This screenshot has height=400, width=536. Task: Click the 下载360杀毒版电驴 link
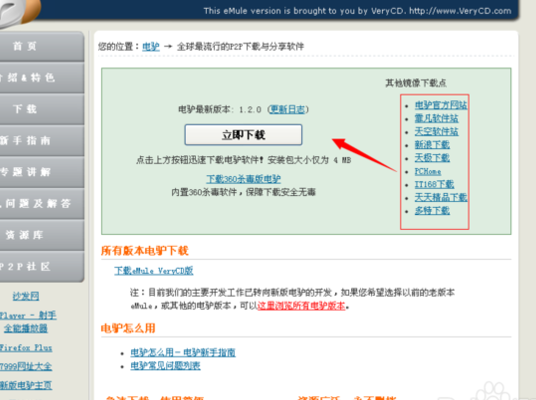pyautogui.click(x=243, y=179)
